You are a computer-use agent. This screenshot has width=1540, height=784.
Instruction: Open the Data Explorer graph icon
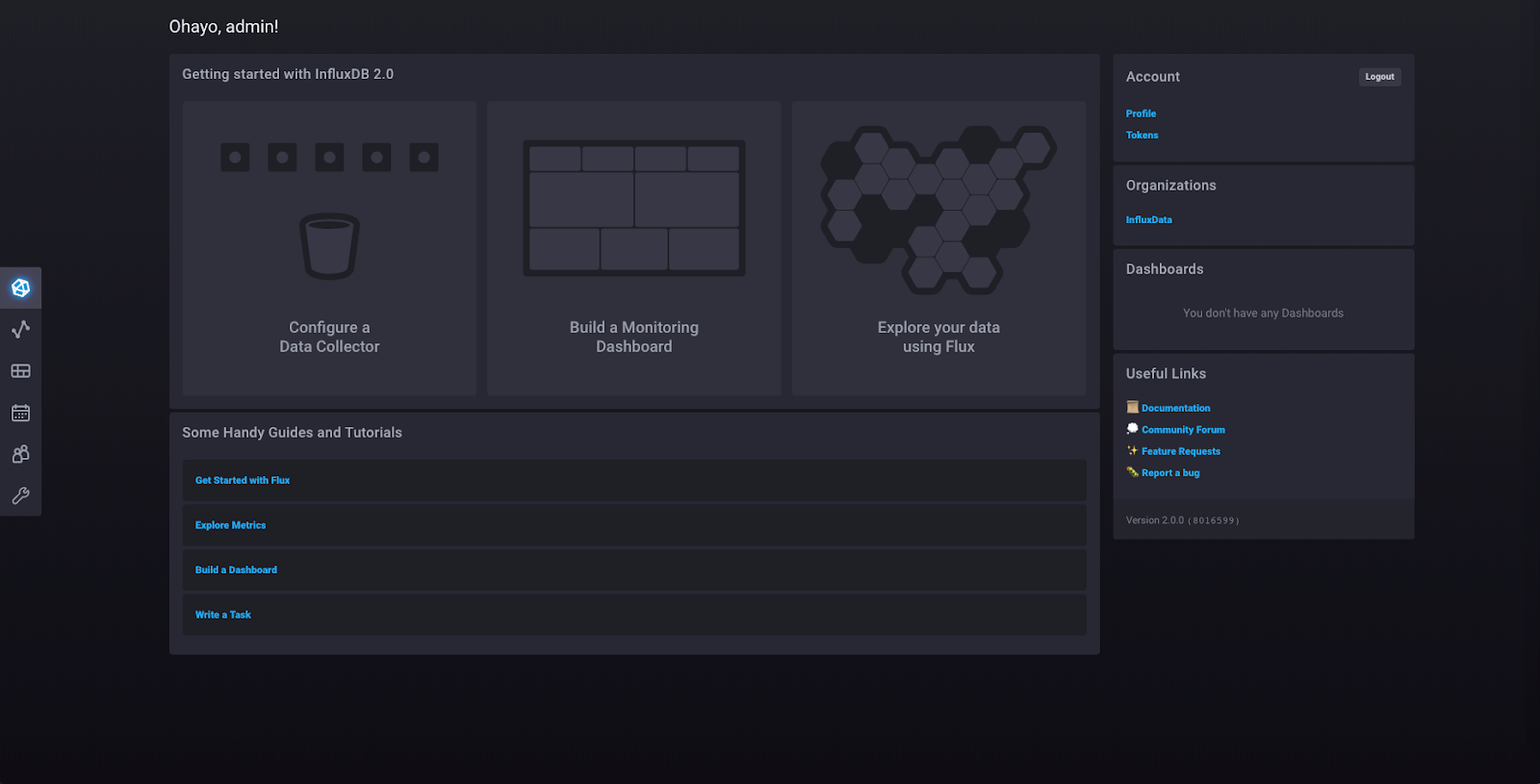20,329
